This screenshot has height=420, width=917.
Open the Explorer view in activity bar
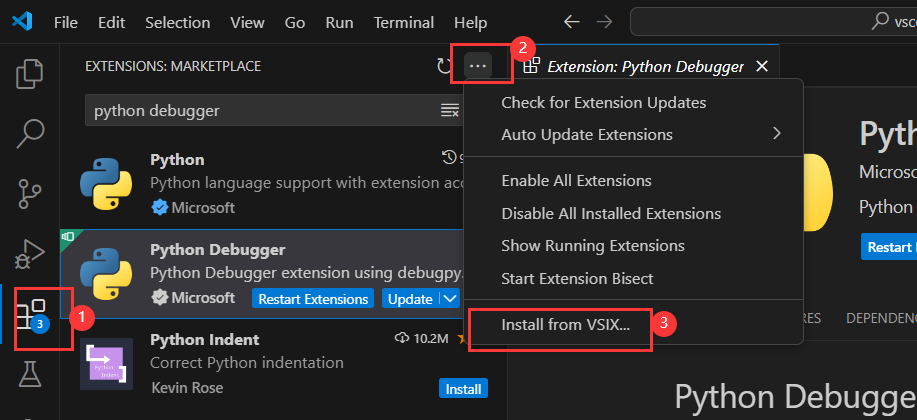(x=32, y=73)
